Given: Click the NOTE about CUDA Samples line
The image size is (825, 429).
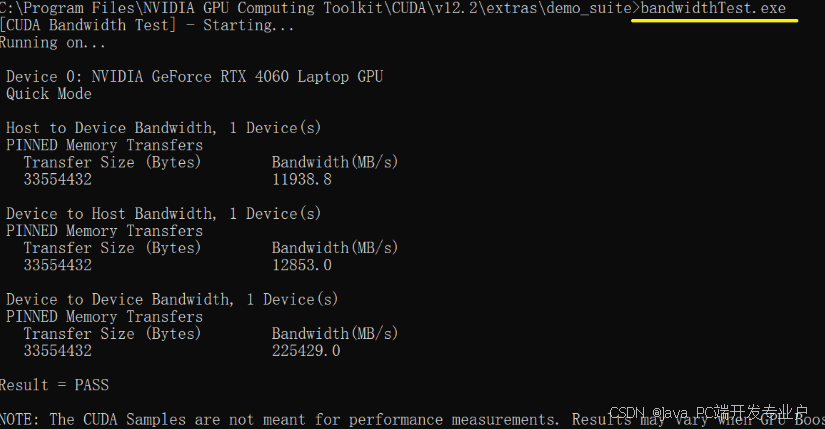Looking at the screenshot, I should pos(412,420).
